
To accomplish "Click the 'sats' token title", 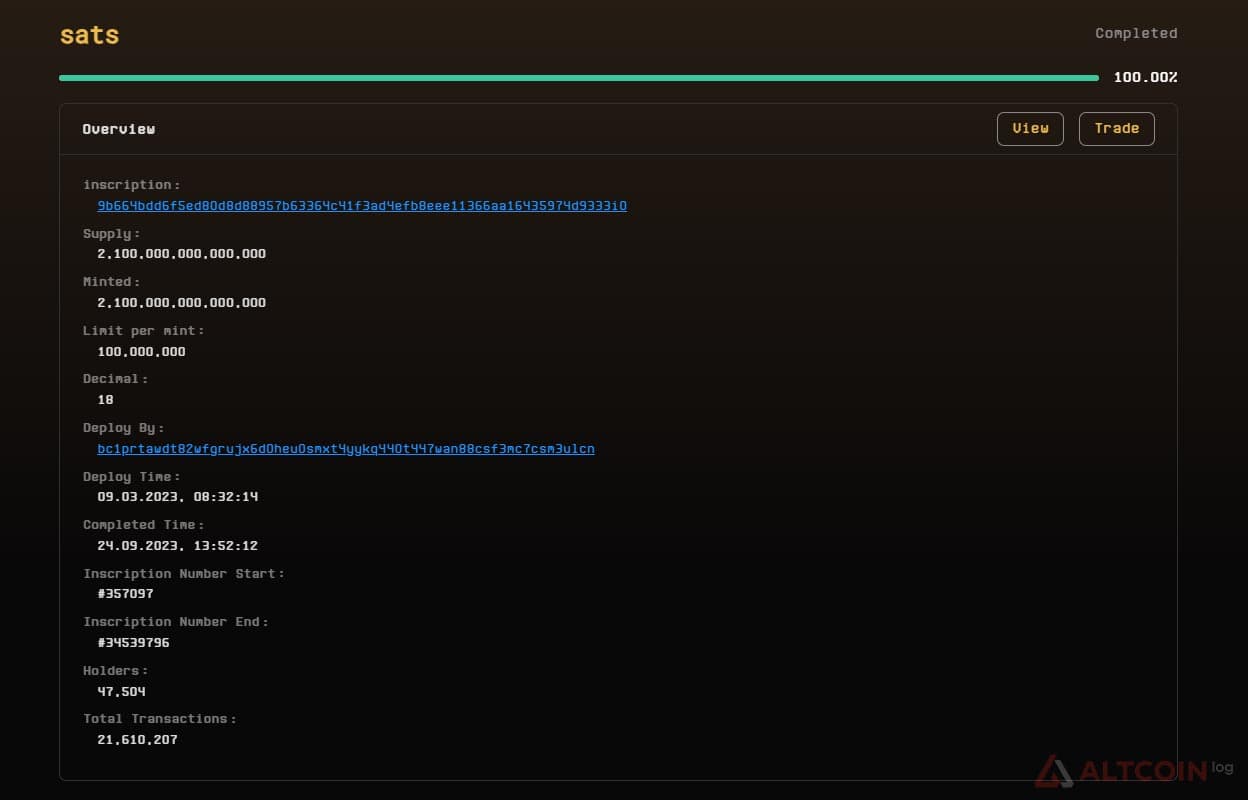I will 89,35.
